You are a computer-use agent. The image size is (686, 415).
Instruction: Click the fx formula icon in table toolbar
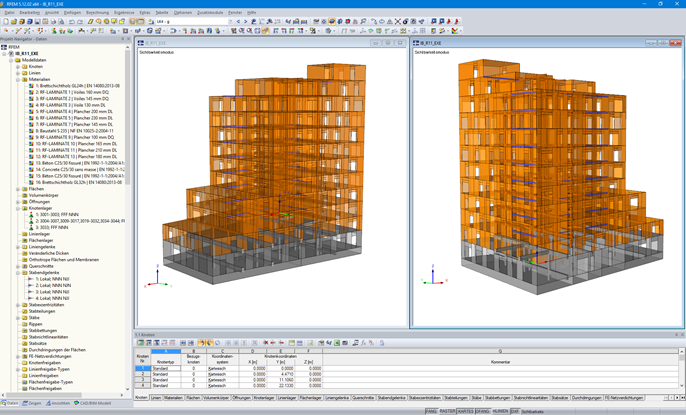point(363,343)
